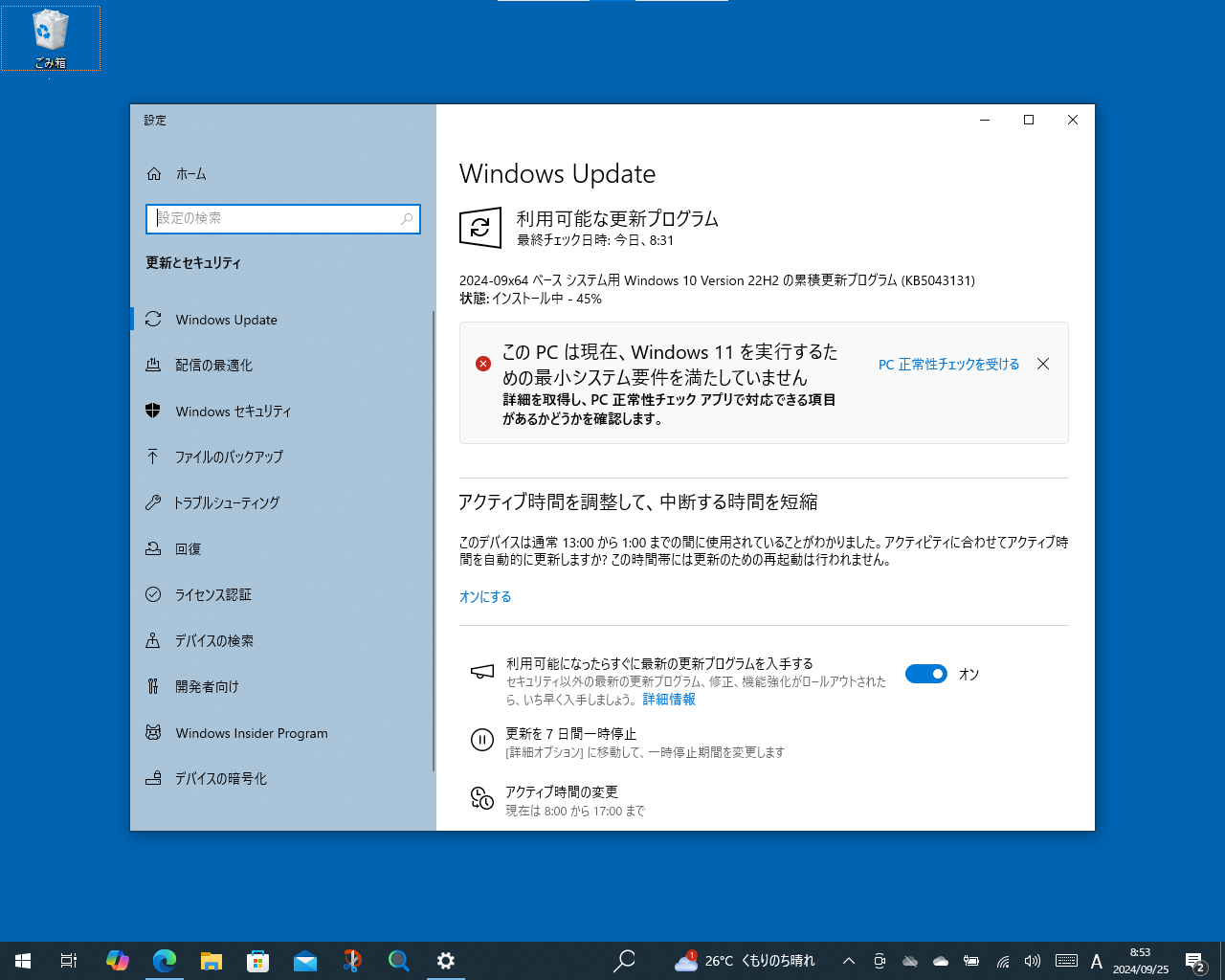Click the 設定の検索 search box
This screenshot has height=980, width=1225.
pos(282,219)
